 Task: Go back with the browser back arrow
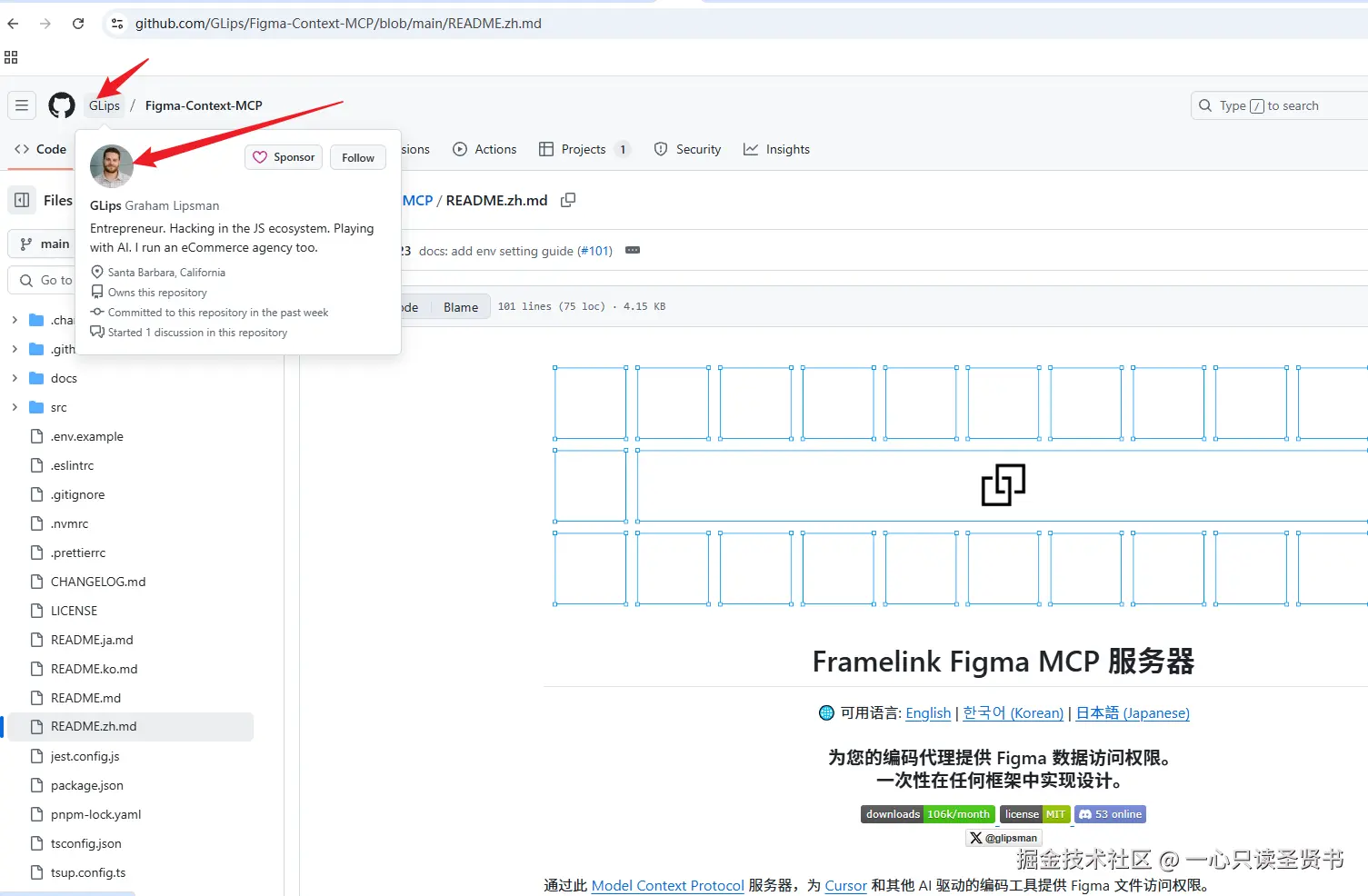(x=13, y=24)
